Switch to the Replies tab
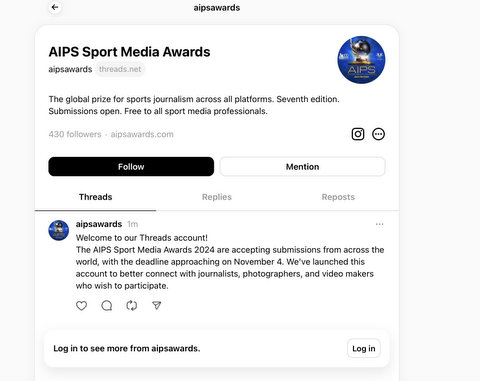The height and width of the screenshot is (381, 480). click(x=217, y=197)
